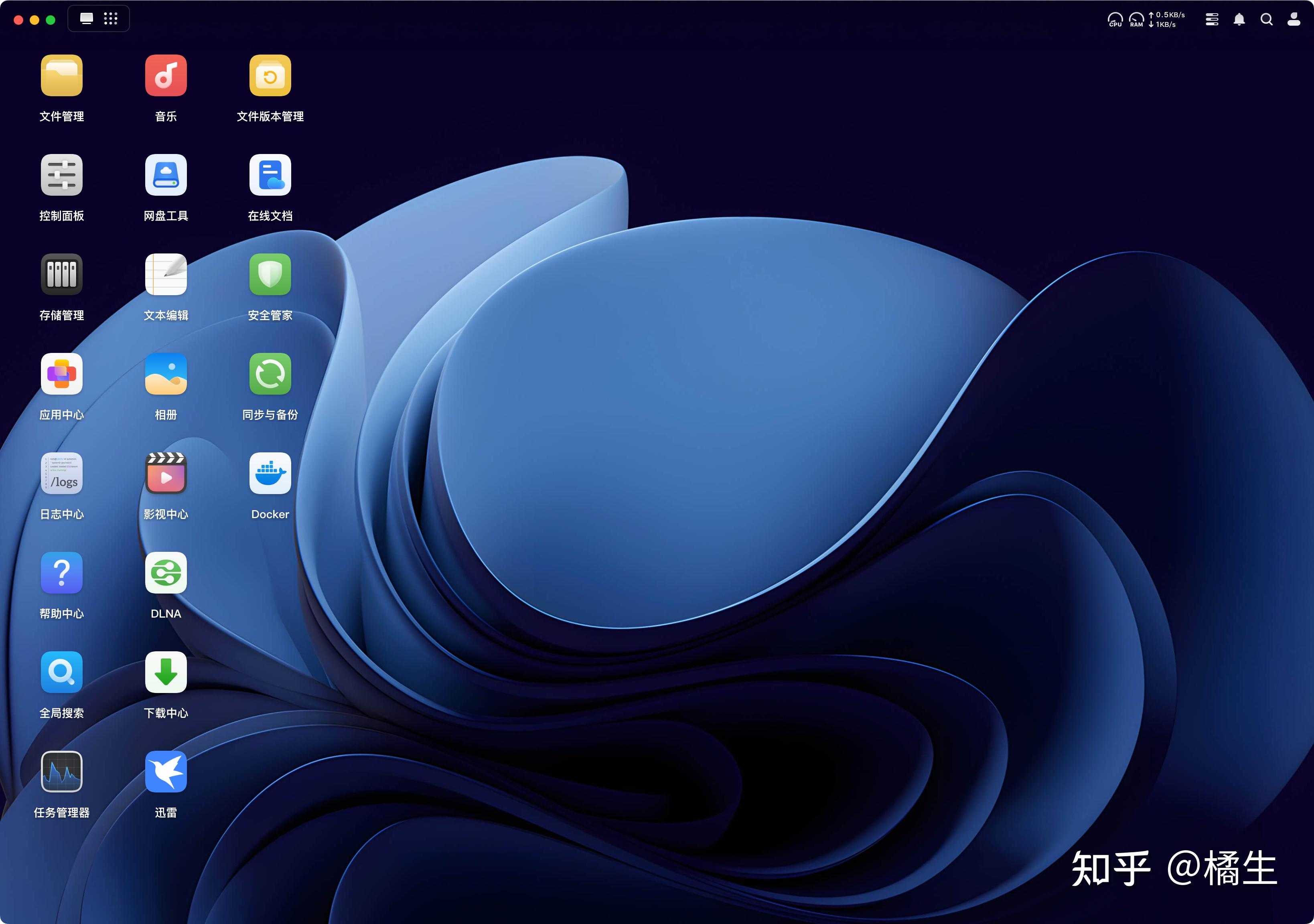Launch 同步与备份 sync and backup
The height and width of the screenshot is (924, 1314).
point(270,374)
